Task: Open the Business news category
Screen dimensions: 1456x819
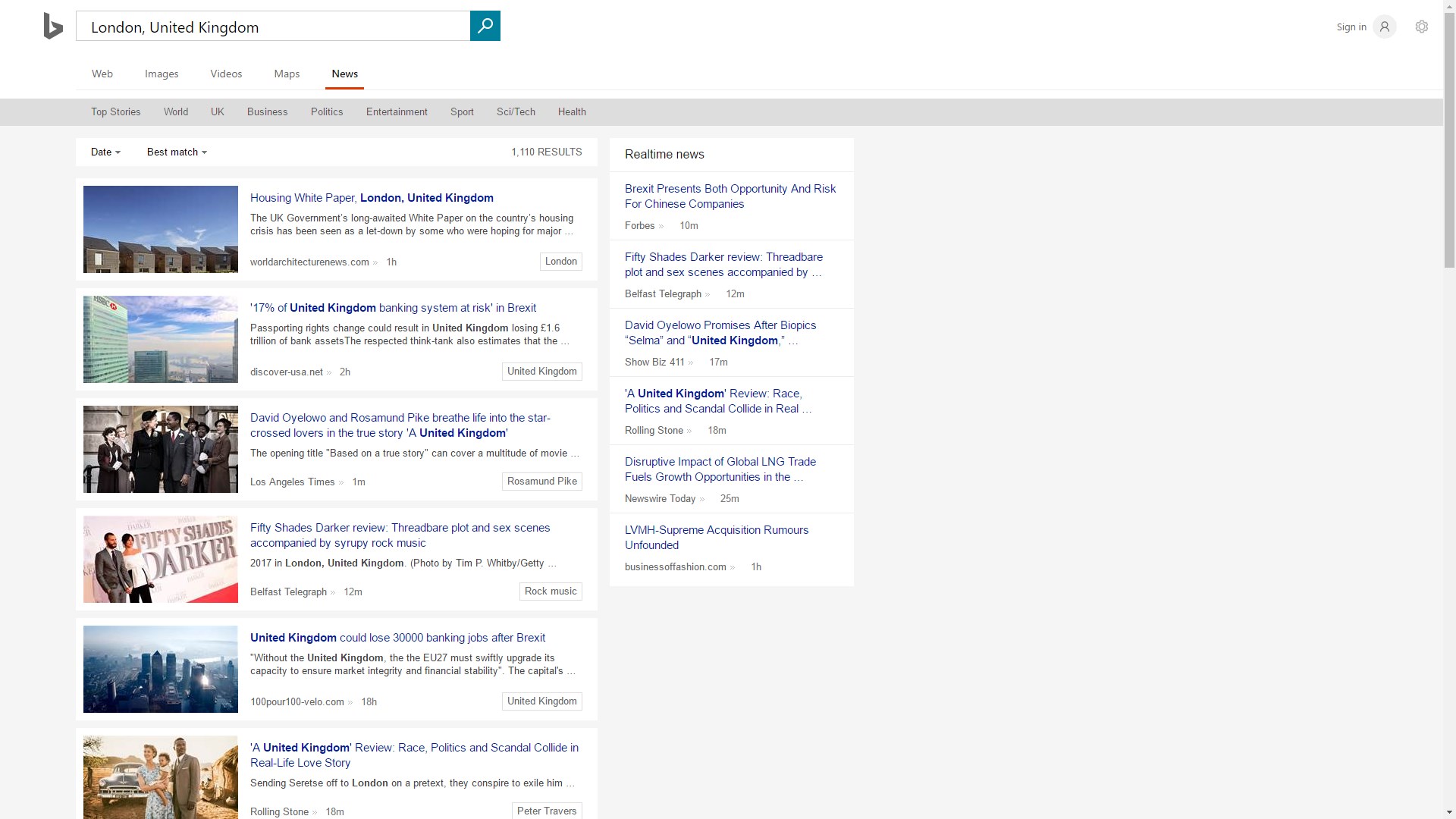Action: tap(267, 111)
